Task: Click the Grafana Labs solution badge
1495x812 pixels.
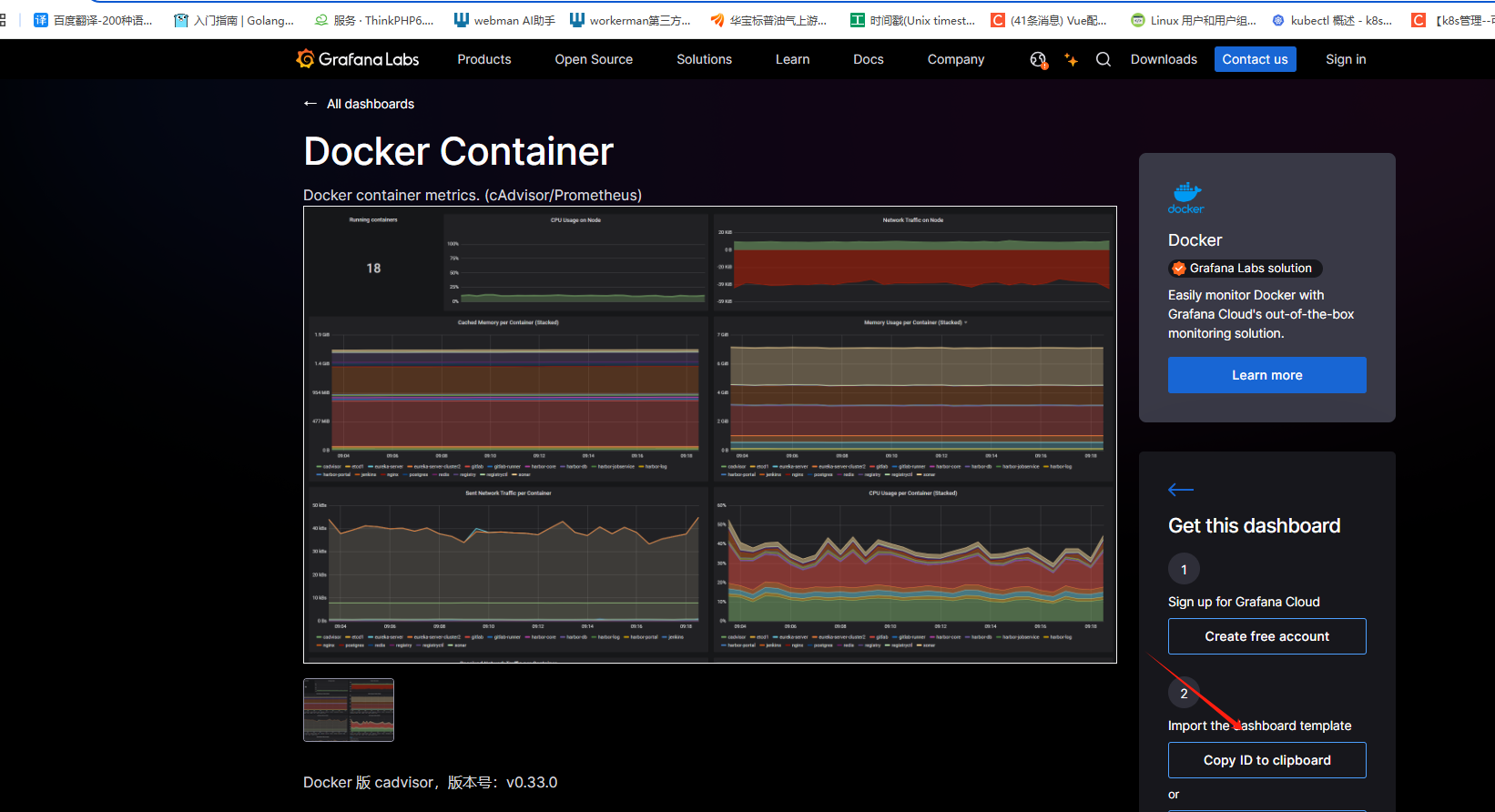Action: pos(1245,269)
